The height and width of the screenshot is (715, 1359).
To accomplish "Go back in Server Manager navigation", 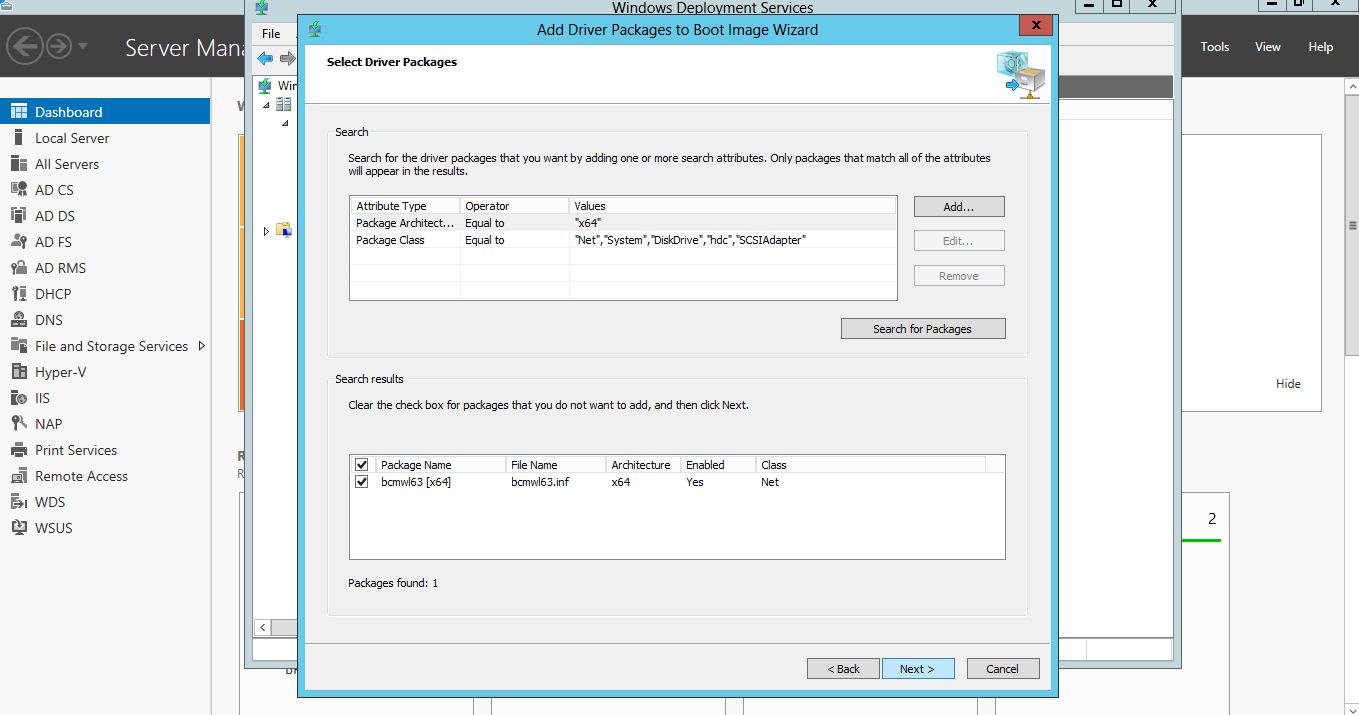I will [x=24, y=46].
